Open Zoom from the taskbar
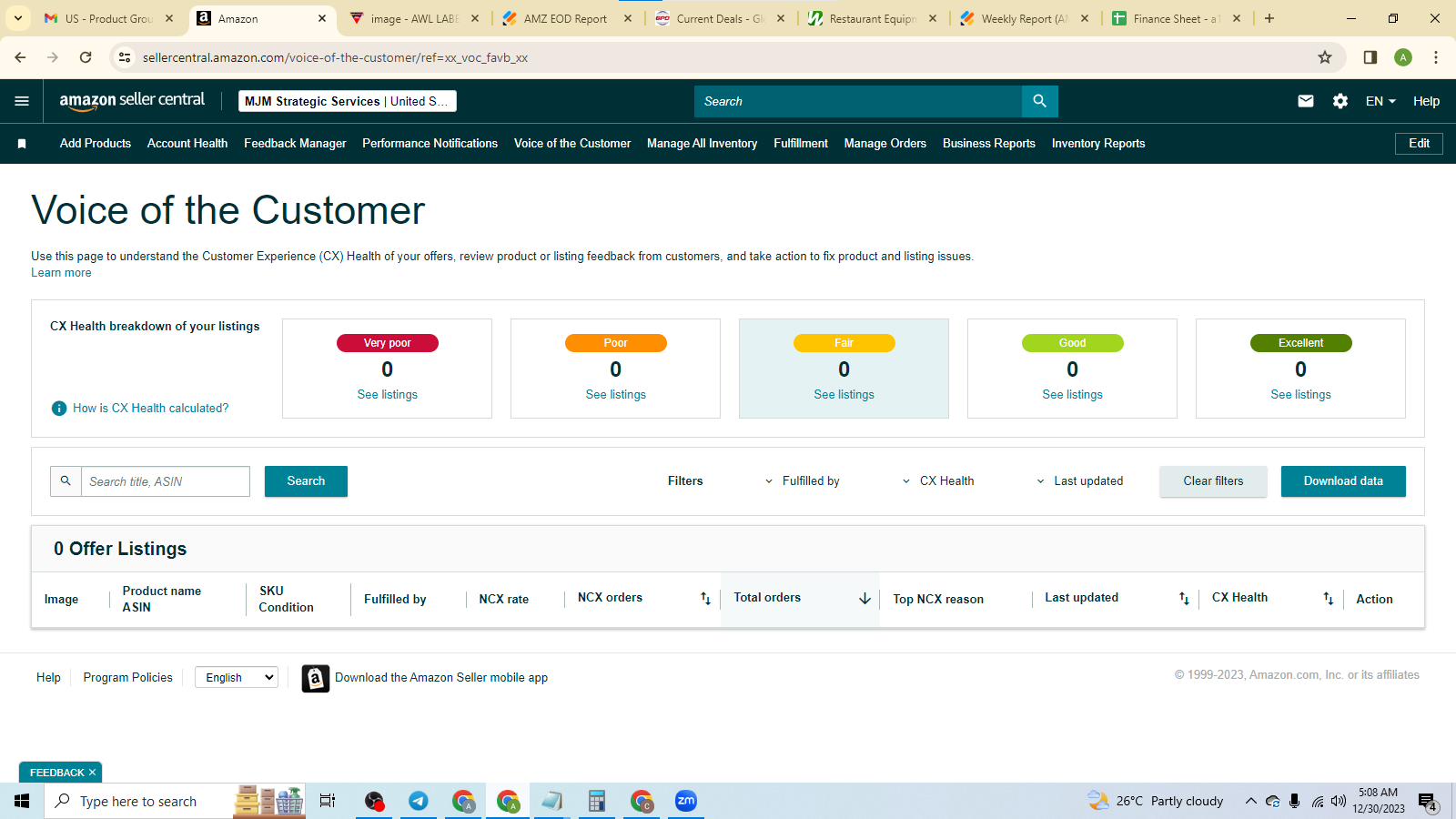Viewport: 1456px width, 819px height. pyautogui.click(x=686, y=801)
